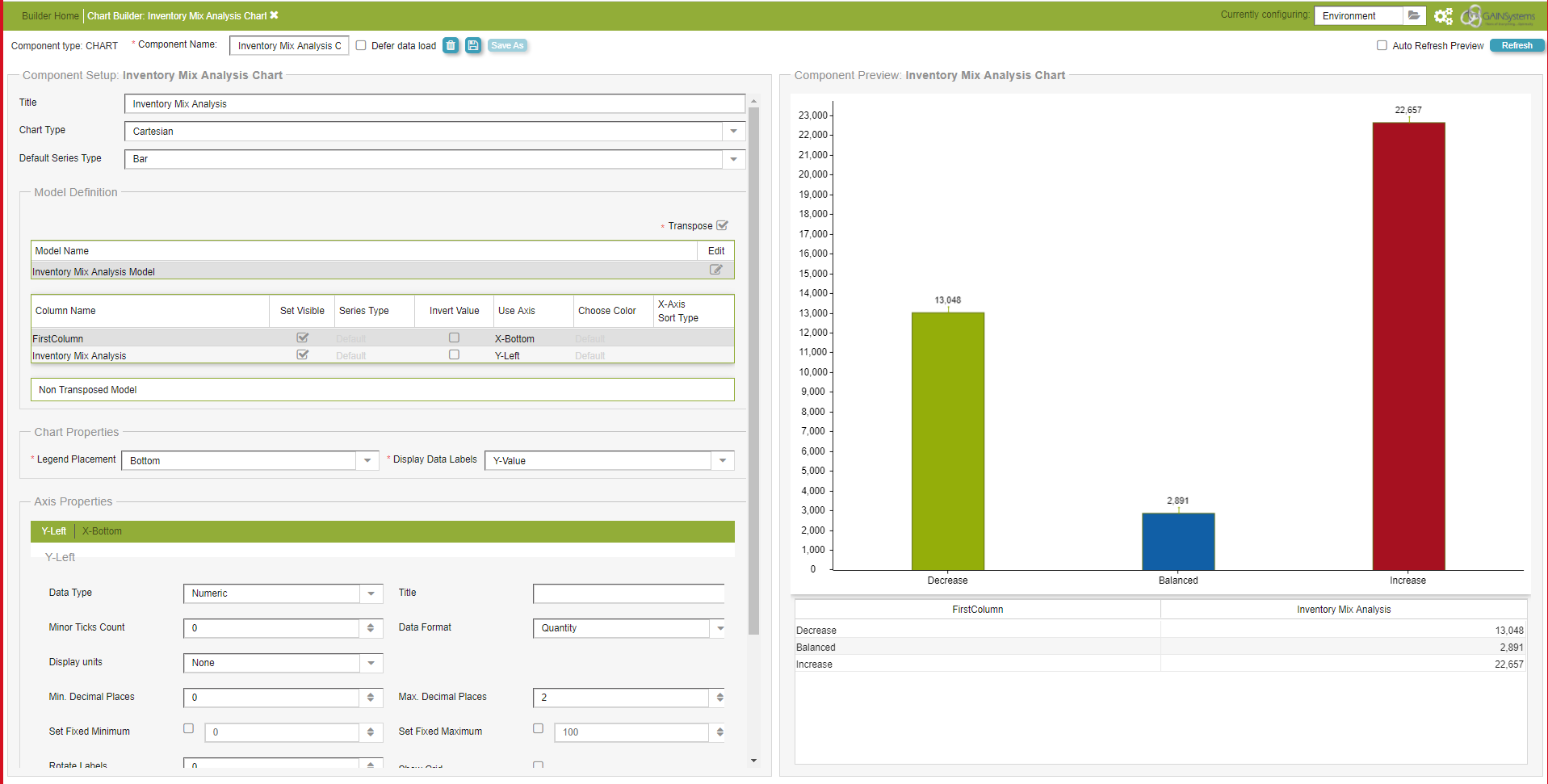The image size is (1548, 784).
Task: Uncheck the Transpose checkbox
Action: pyautogui.click(x=722, y=225)
